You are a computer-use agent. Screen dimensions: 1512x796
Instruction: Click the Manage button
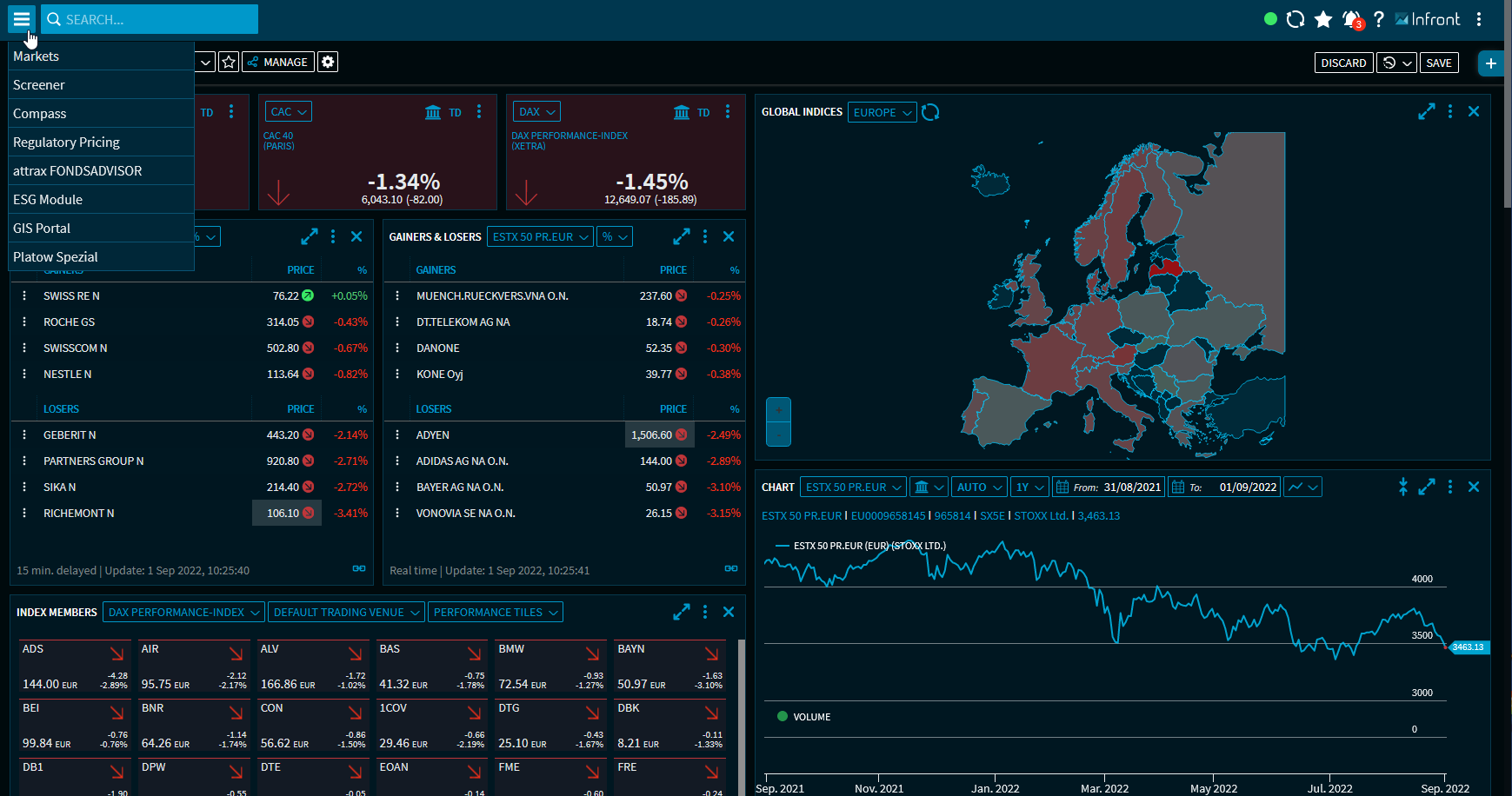277,63
